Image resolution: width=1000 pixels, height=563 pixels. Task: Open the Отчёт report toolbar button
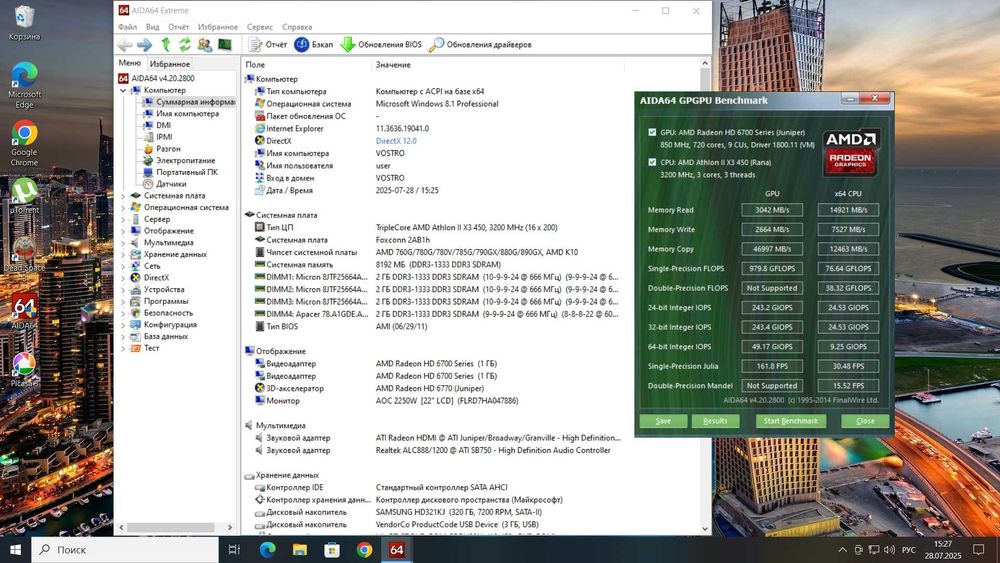[x=268, y=45]
